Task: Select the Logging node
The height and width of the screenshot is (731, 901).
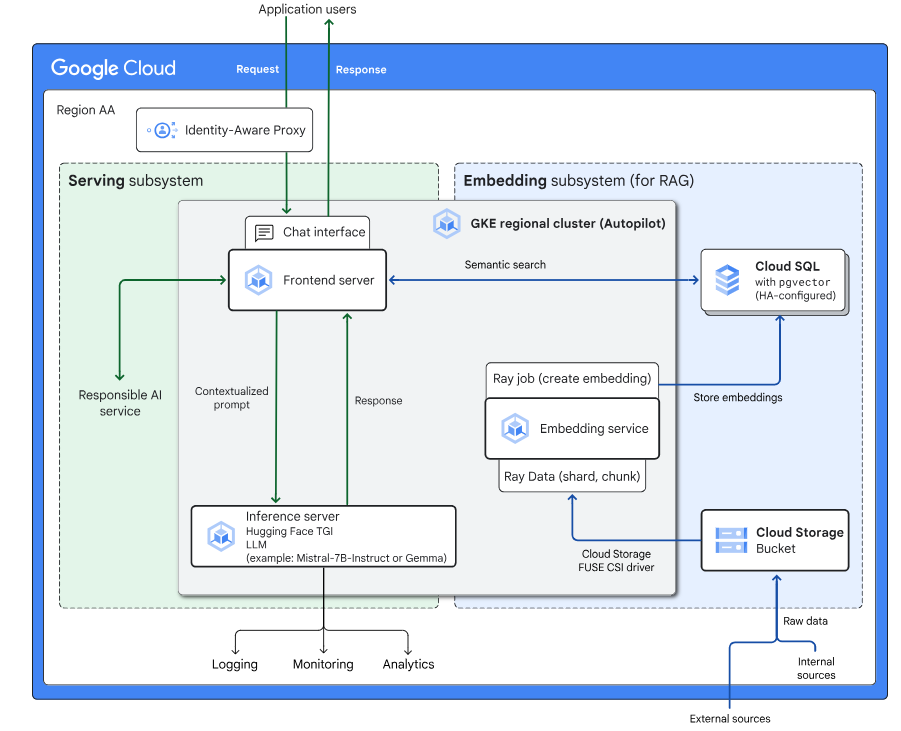Action: click(x=235, y=663)
